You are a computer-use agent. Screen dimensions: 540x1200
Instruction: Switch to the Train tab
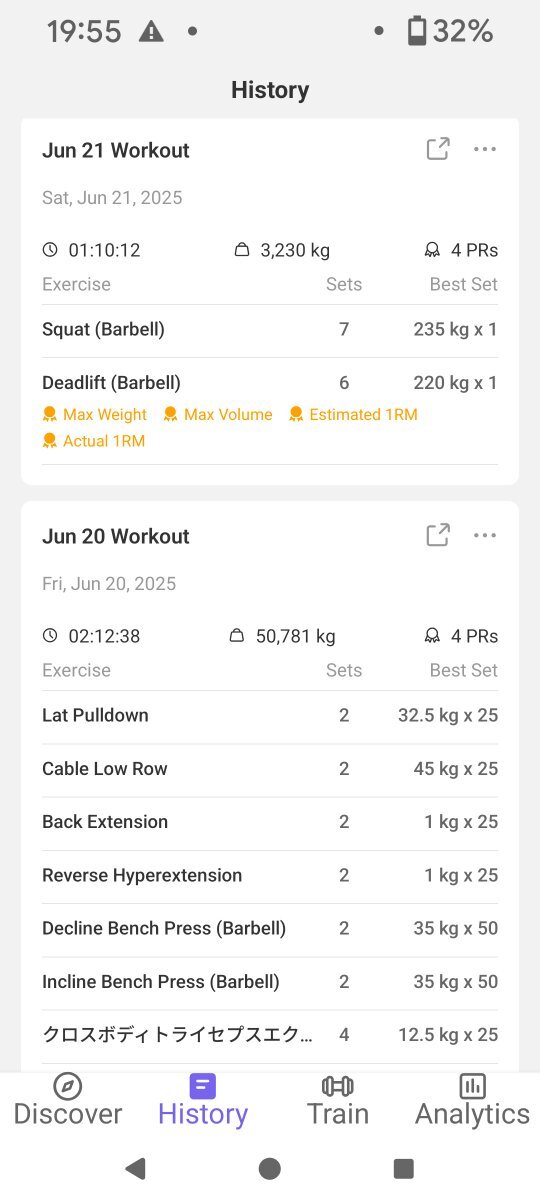[x=338, y=1100]
